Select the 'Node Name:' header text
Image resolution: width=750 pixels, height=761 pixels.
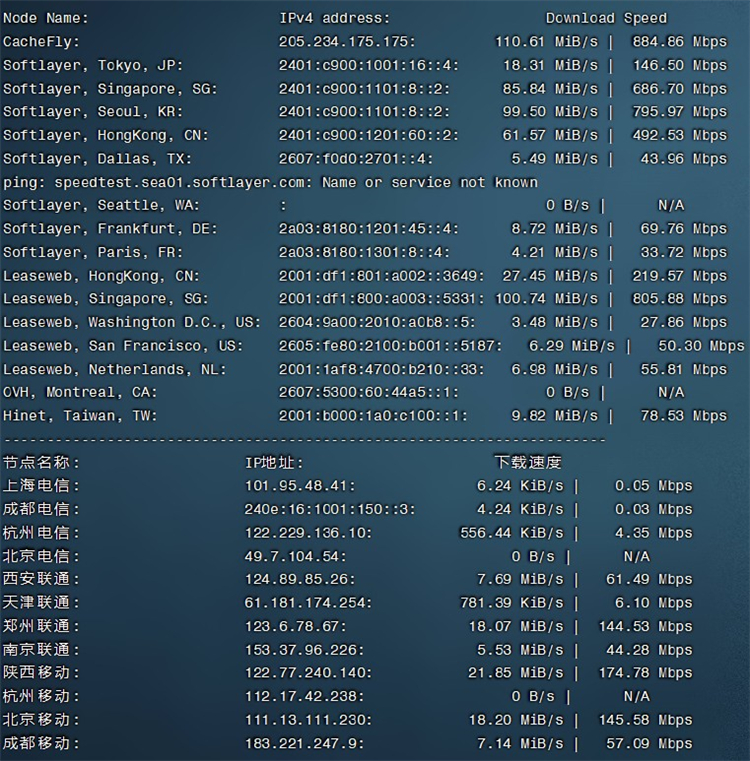coord(46,18)
